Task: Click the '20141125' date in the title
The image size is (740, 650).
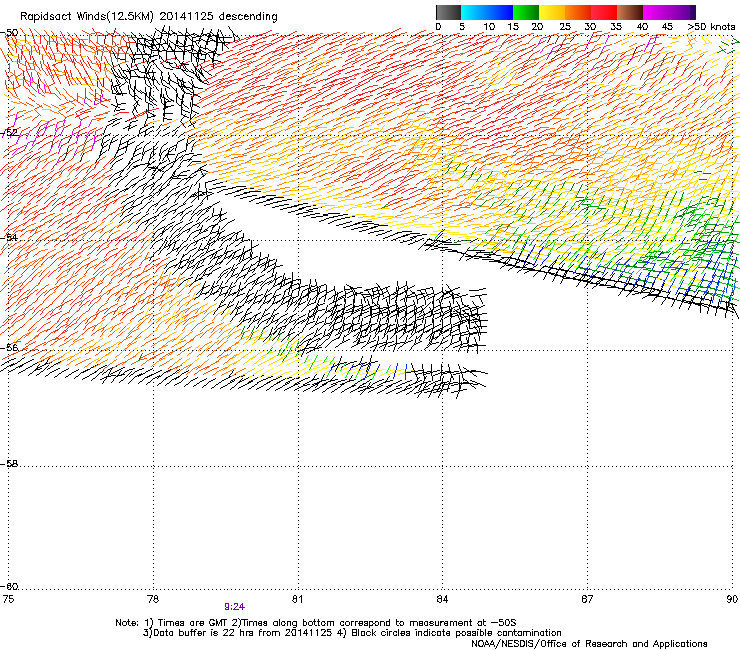Action: [x=185, y=16]
